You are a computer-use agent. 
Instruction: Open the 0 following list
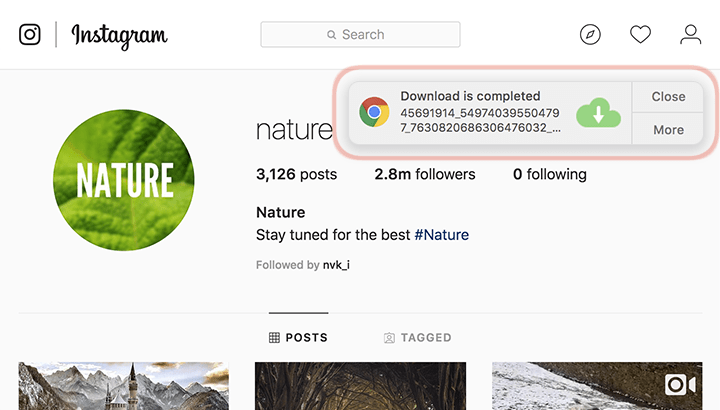click(549, 174)
